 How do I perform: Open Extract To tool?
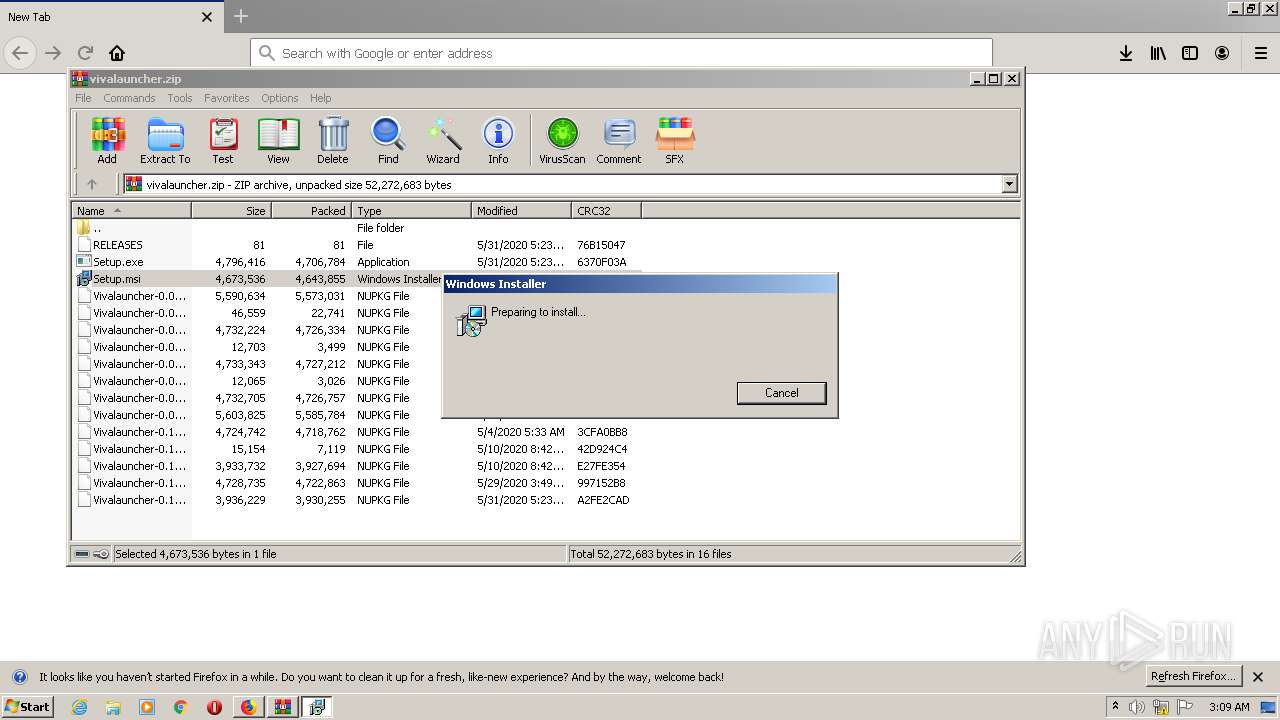click(x=165, y=140)
